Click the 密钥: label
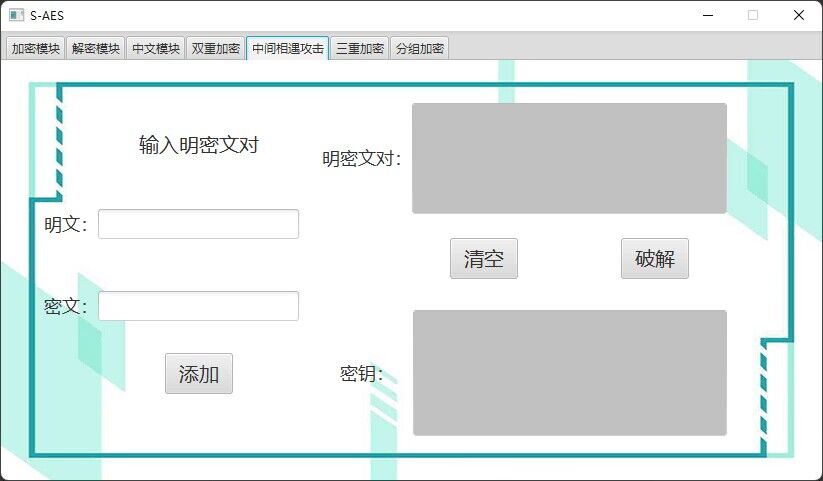Image resolution: width=823 pixels, height=481 pixels. 361,374
